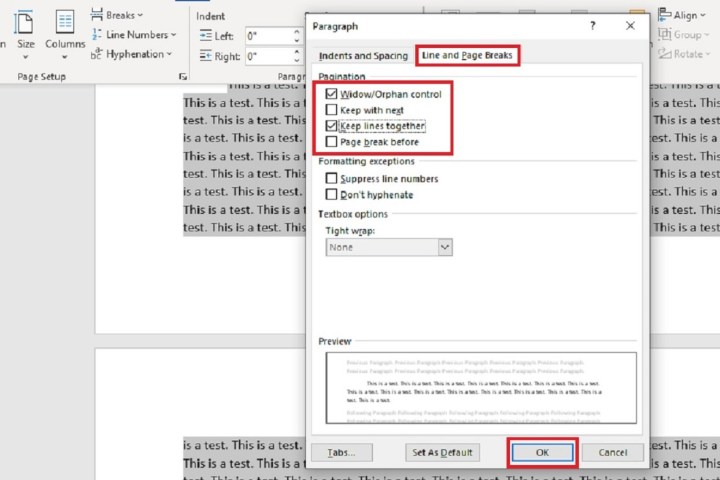This screenshot has height=480, width=720.
Task: Click the Line Numbers icon
Action: [97, 34]
